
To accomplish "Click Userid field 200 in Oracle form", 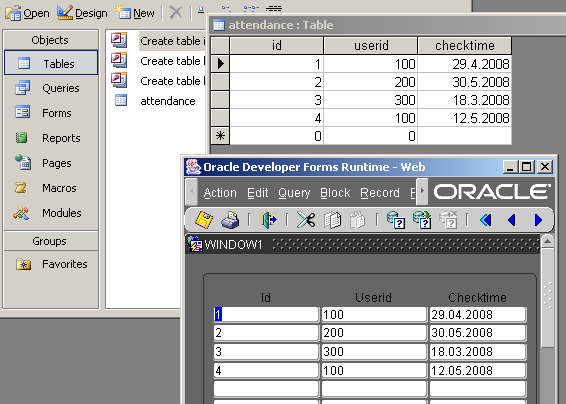I will [374, 333].
